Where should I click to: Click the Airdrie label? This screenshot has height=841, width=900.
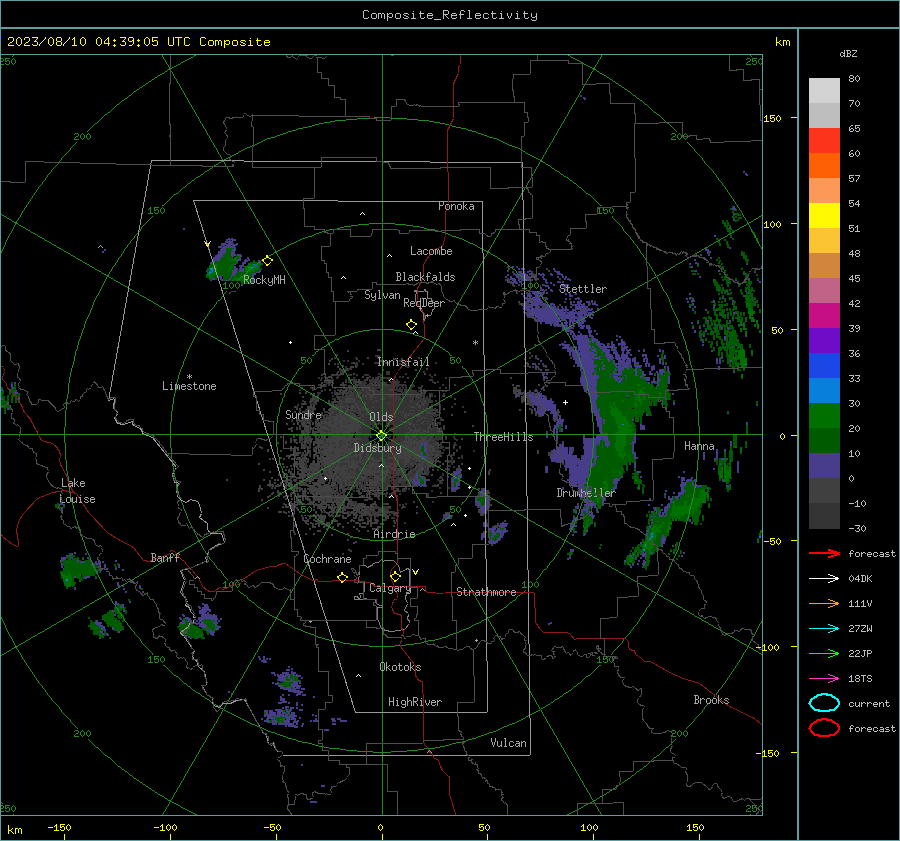click(394, 534)
